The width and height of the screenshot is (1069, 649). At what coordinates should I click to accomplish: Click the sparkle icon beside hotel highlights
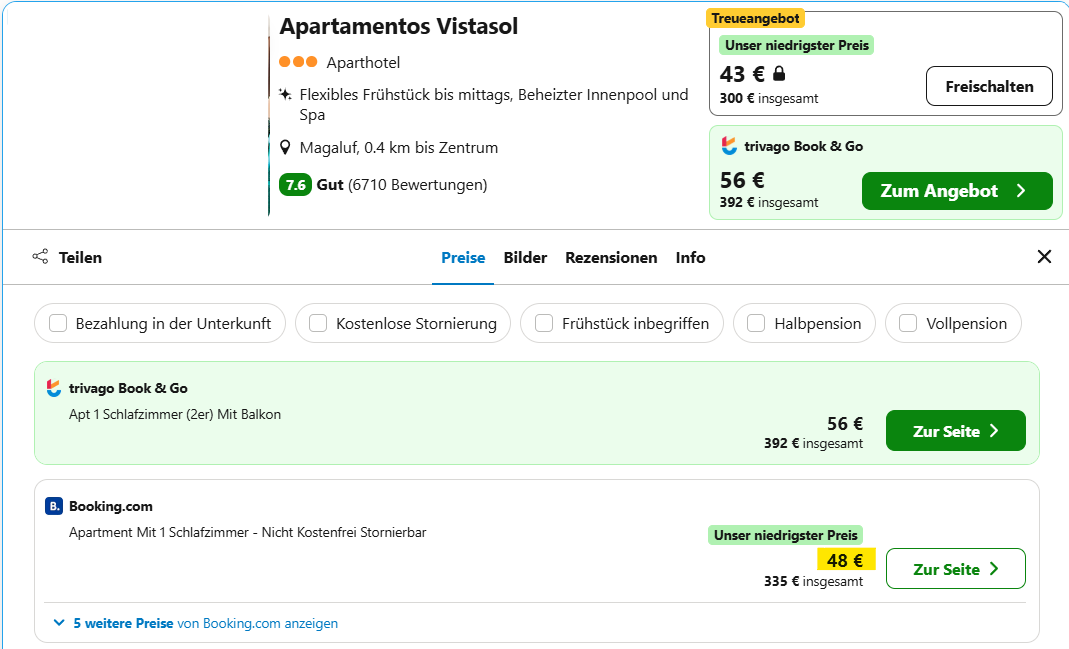coord(285,95)
